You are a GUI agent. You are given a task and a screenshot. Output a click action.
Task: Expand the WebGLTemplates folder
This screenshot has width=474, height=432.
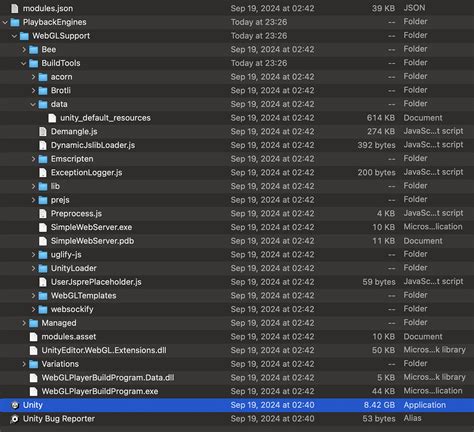[33, 296]
